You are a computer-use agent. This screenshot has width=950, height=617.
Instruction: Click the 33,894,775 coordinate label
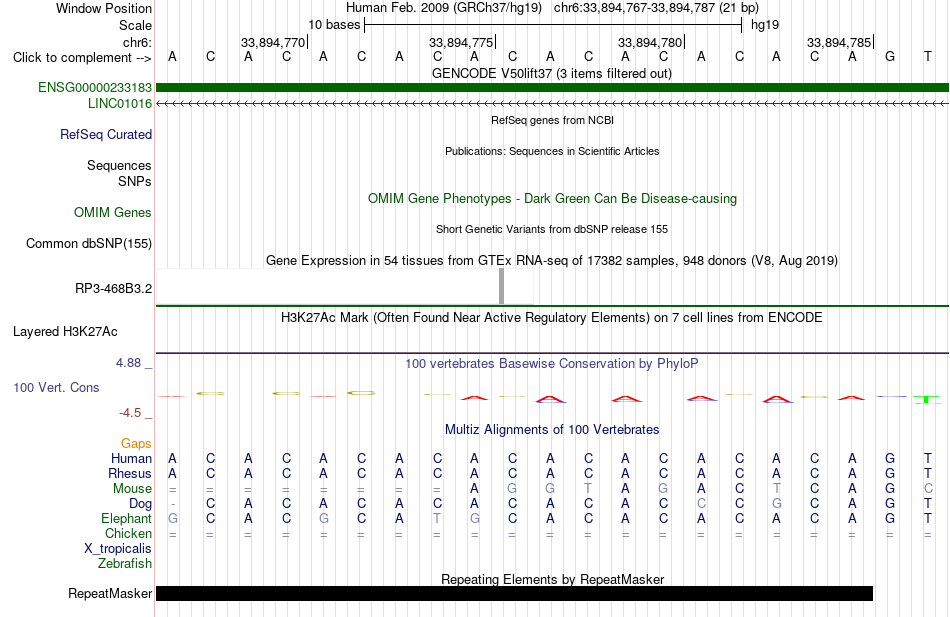[x=461, y=42]
